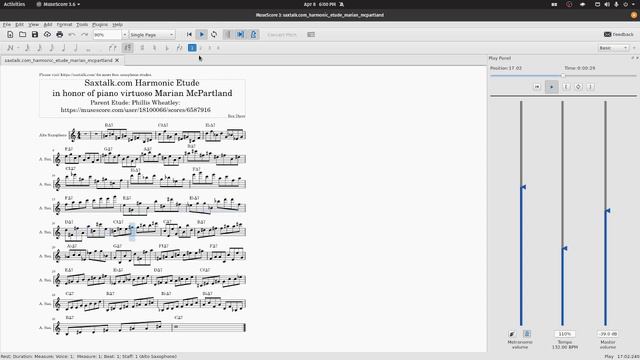
Task: Flip direction of selected notes
Action: point(179,48)
